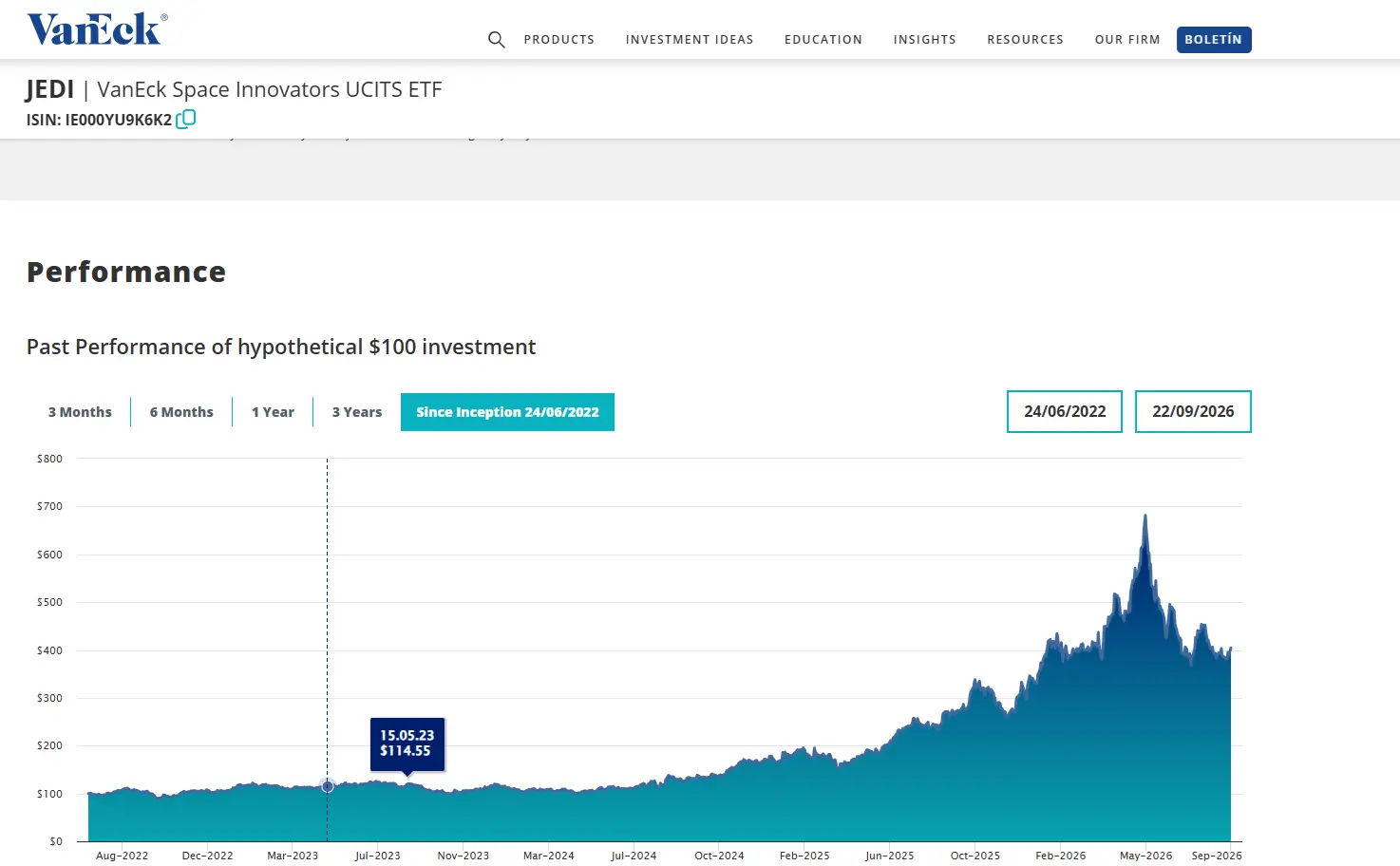Click the Past Performance of hypothetical $100 investment subtitle

(x=281, y=347)
